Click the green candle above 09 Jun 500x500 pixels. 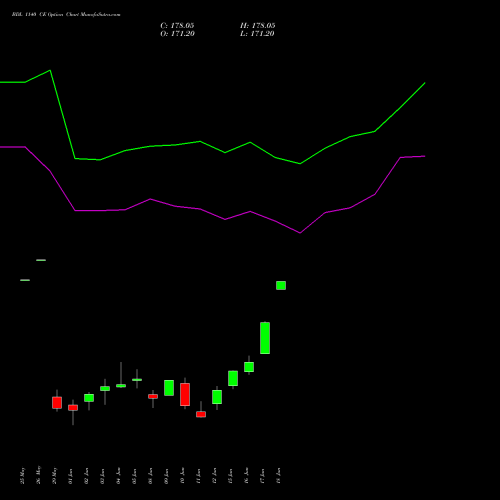[169, 388]
